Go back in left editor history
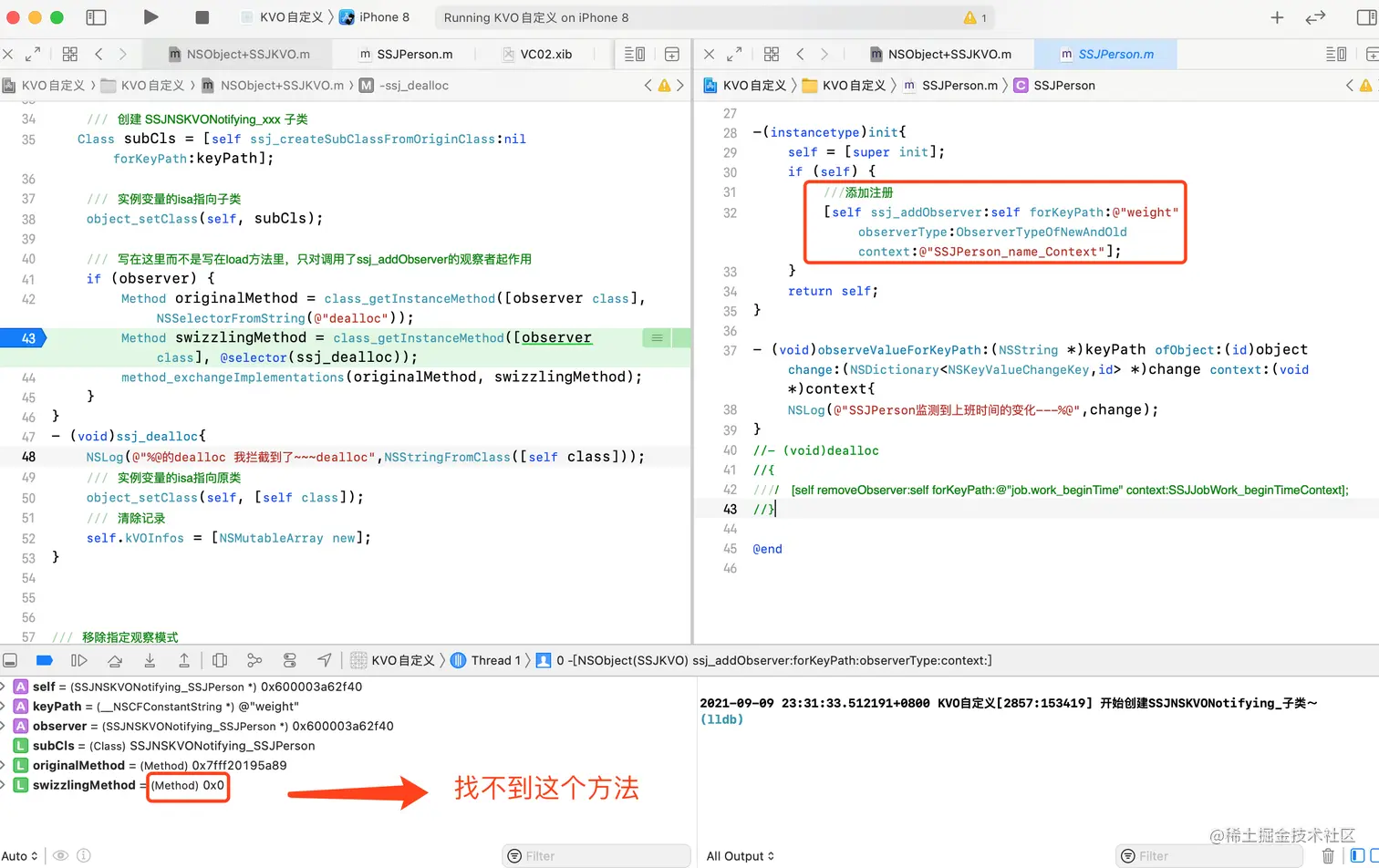This screenshot has height=868, width=1379. (98, 54)
